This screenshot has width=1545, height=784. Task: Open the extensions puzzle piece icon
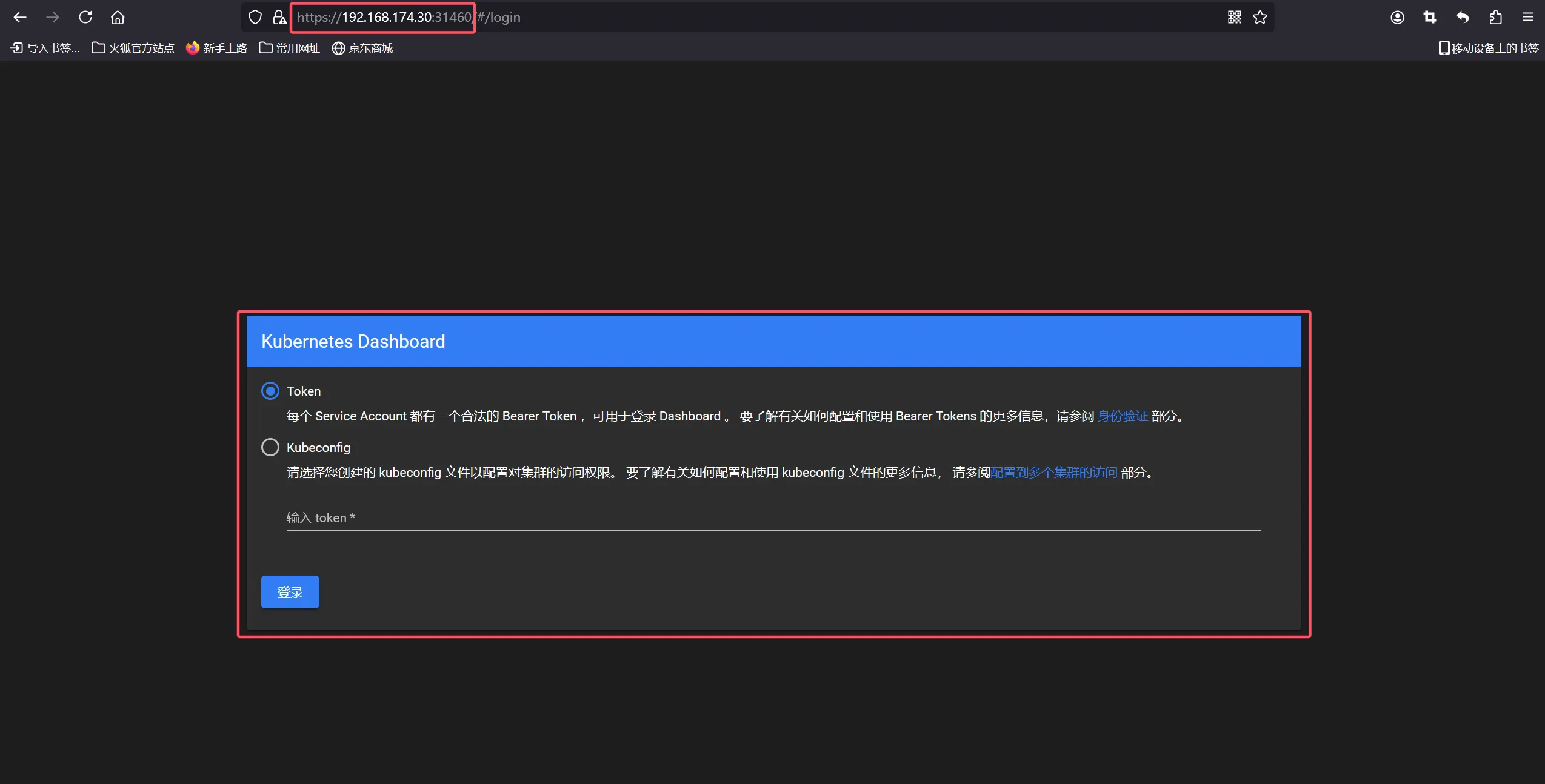point(1495,17)
